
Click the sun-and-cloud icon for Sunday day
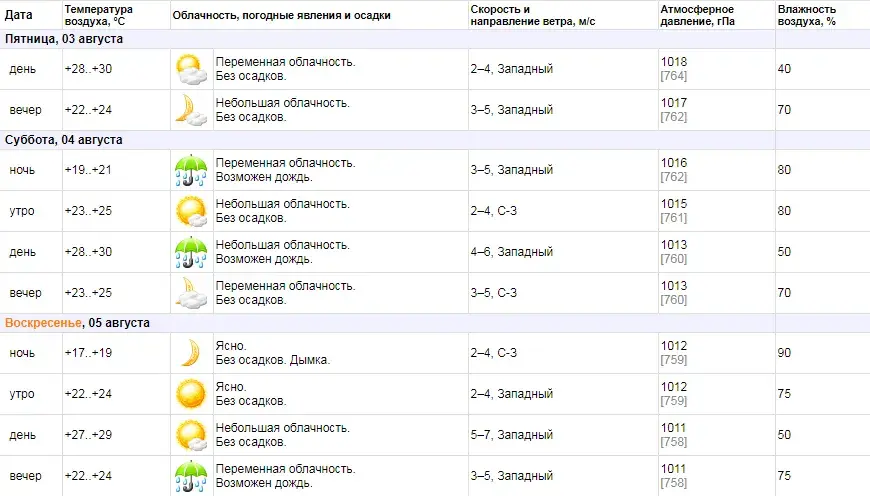191,435
